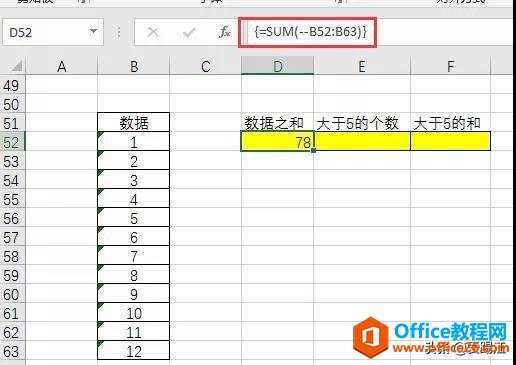The image size is (516, 365).
Task: Click the 数据之和 header cell
Action: pyautogui.click(x=277, y=123)
